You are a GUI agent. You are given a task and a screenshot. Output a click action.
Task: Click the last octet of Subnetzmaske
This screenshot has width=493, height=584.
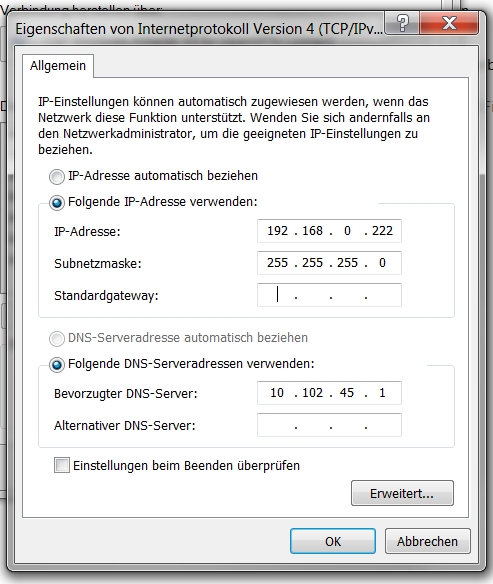[x=382, y=263]
